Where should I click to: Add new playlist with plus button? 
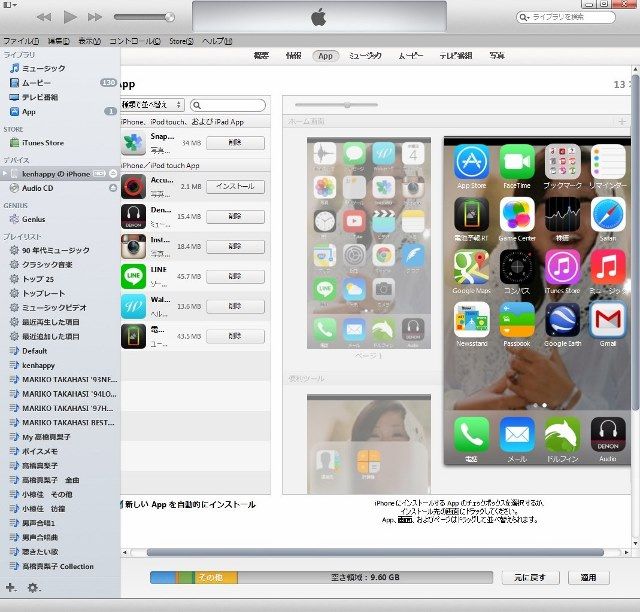11,588
